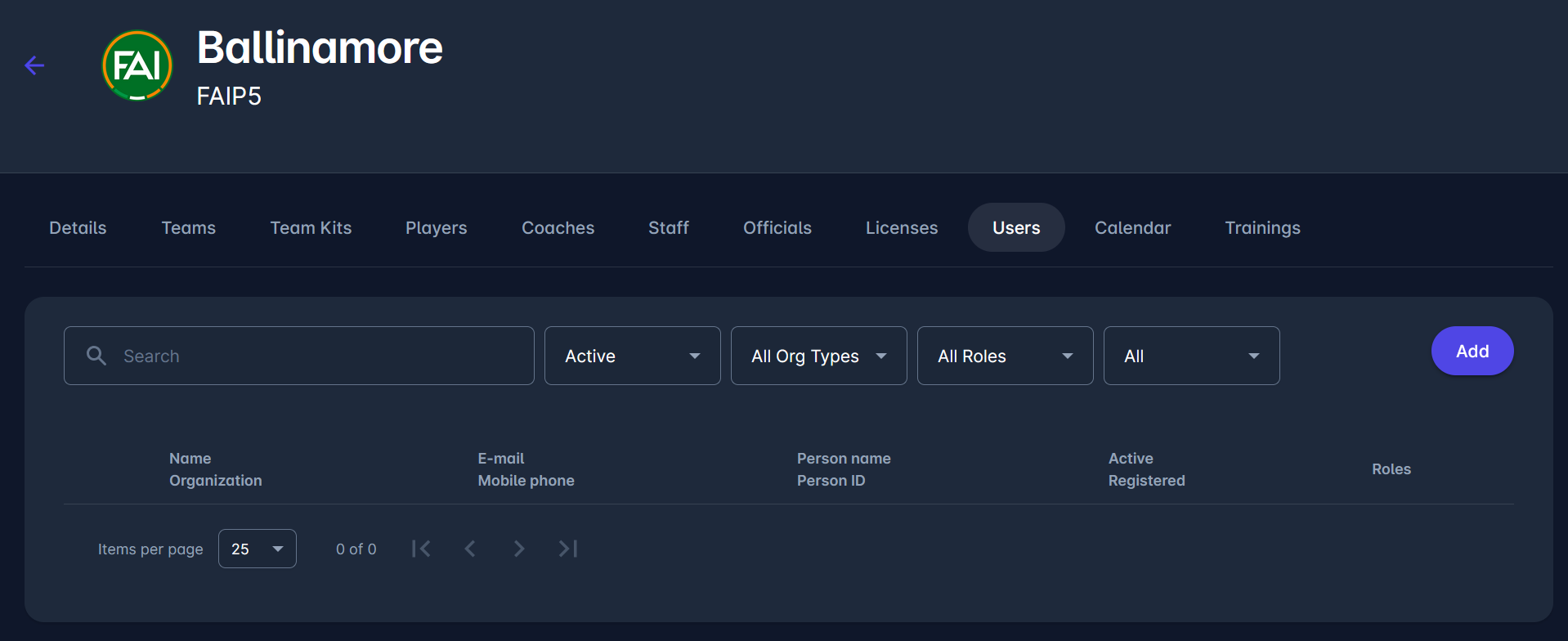Go to first page of results
The image size is (1568, 641).
pyautogui.click(x=421, y=549)
